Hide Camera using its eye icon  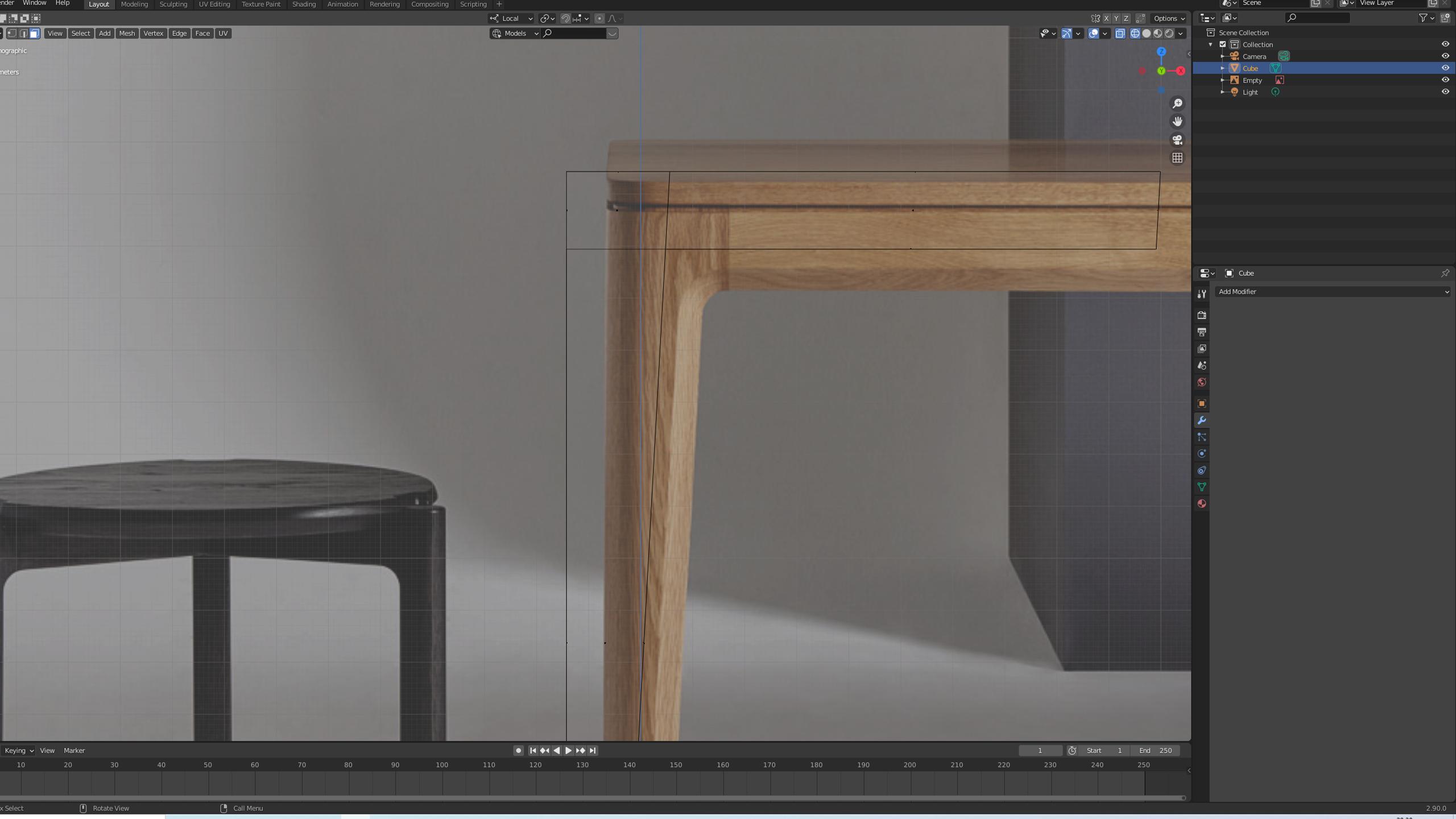coord(1445,56)
